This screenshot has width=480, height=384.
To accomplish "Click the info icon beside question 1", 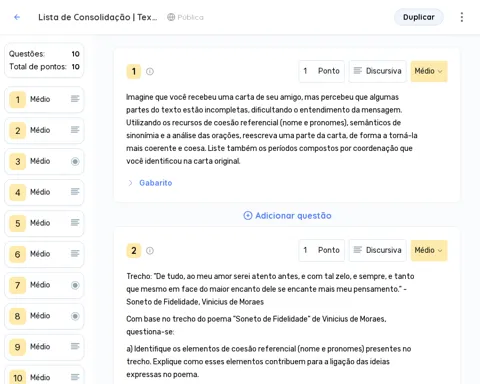I will click(x=150, y=71).
